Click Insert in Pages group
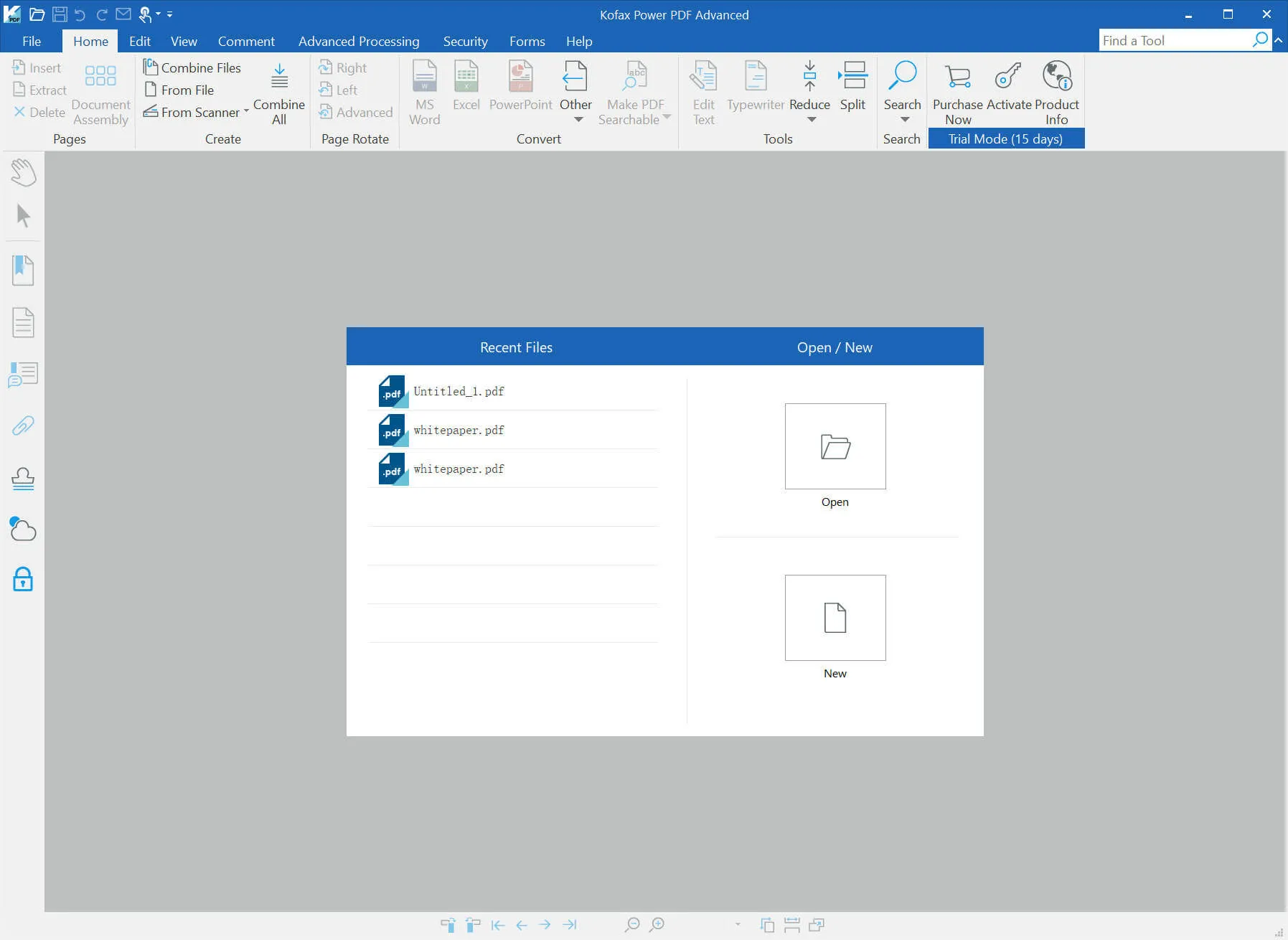 point(37,67)
